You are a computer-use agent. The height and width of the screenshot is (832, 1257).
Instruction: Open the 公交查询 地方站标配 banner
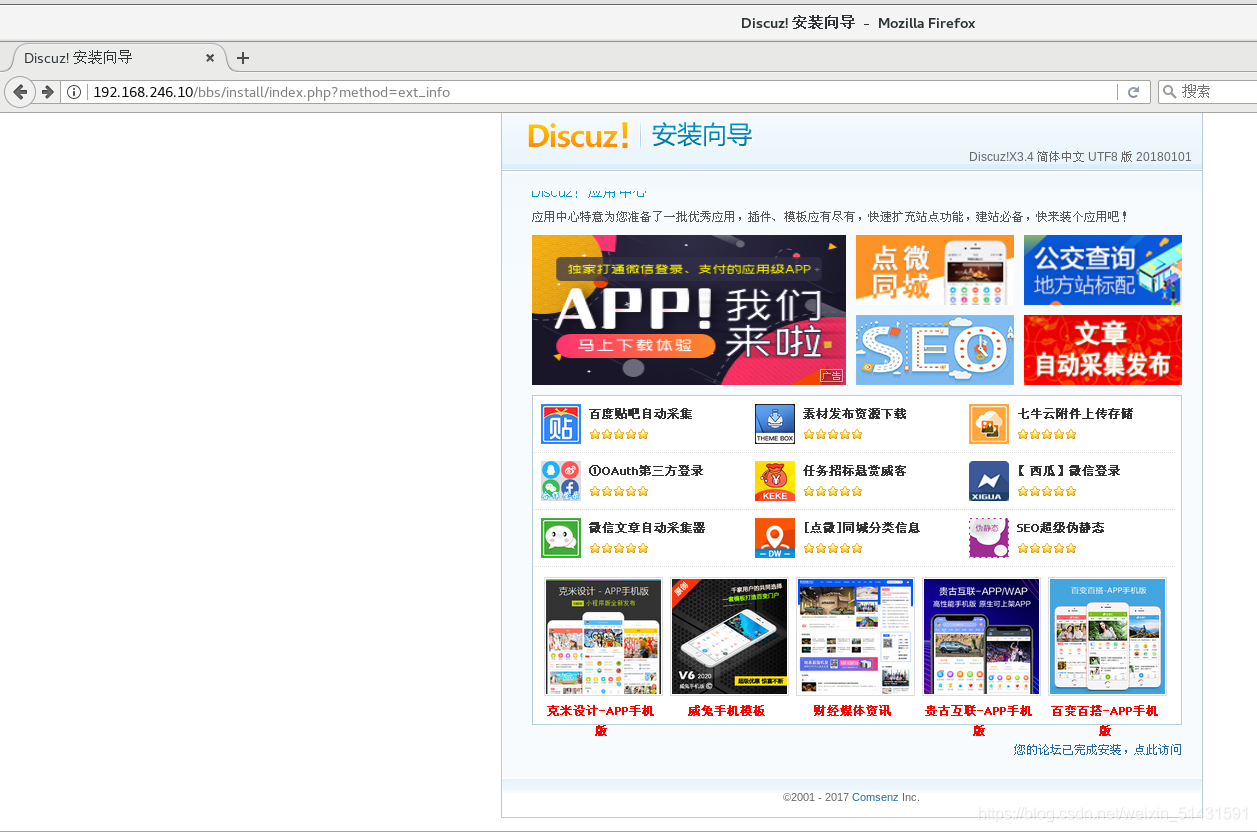pos(1102,270)
